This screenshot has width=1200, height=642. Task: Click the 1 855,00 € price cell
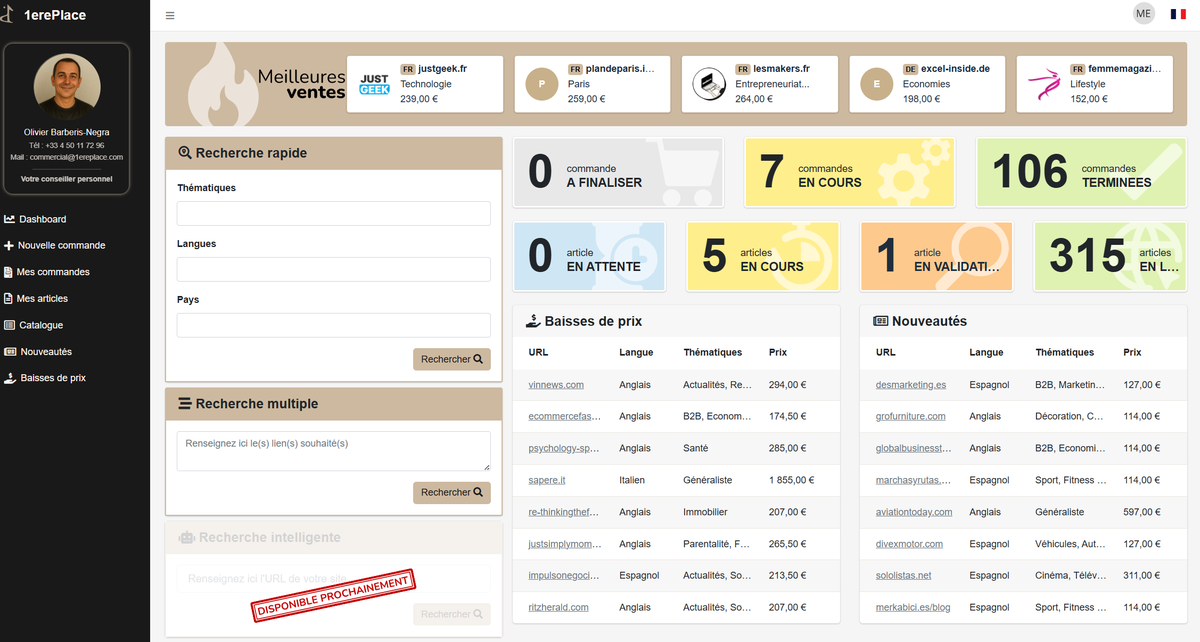pyautogui.click(x=790, y=480)
